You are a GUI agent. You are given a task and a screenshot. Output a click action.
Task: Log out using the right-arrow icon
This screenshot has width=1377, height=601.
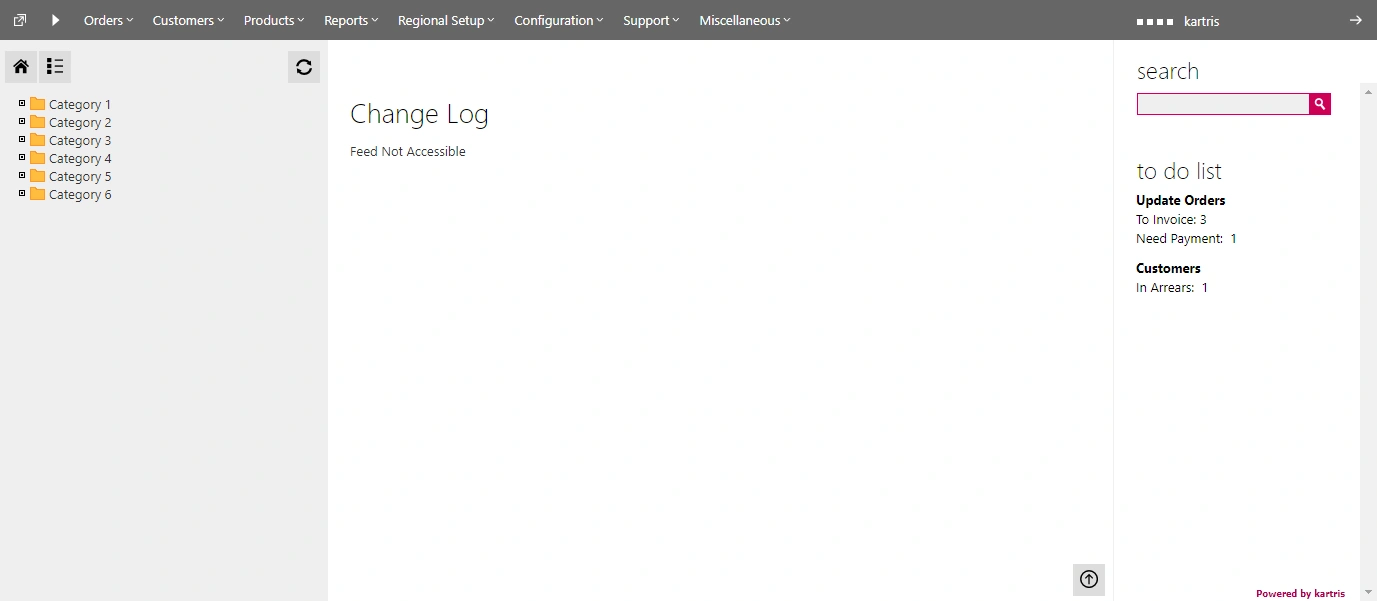(x=1355, y=20)
